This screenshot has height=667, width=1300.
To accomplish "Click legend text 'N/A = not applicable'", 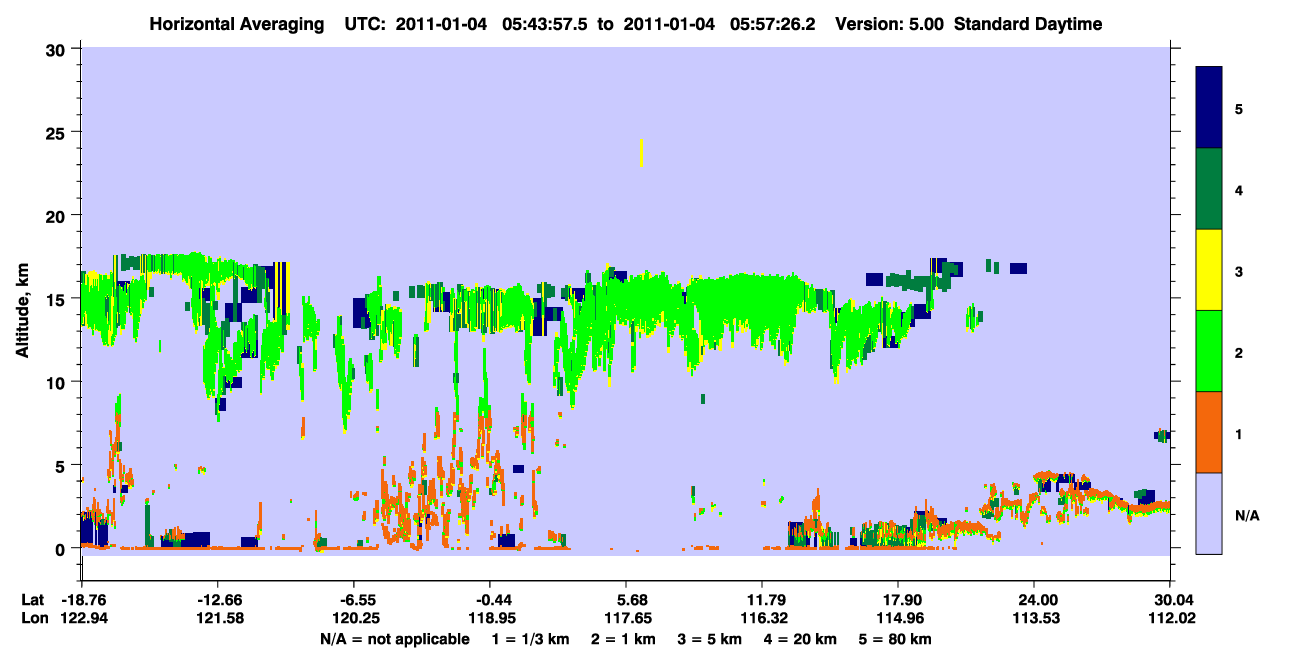I will tap(394, 639).
